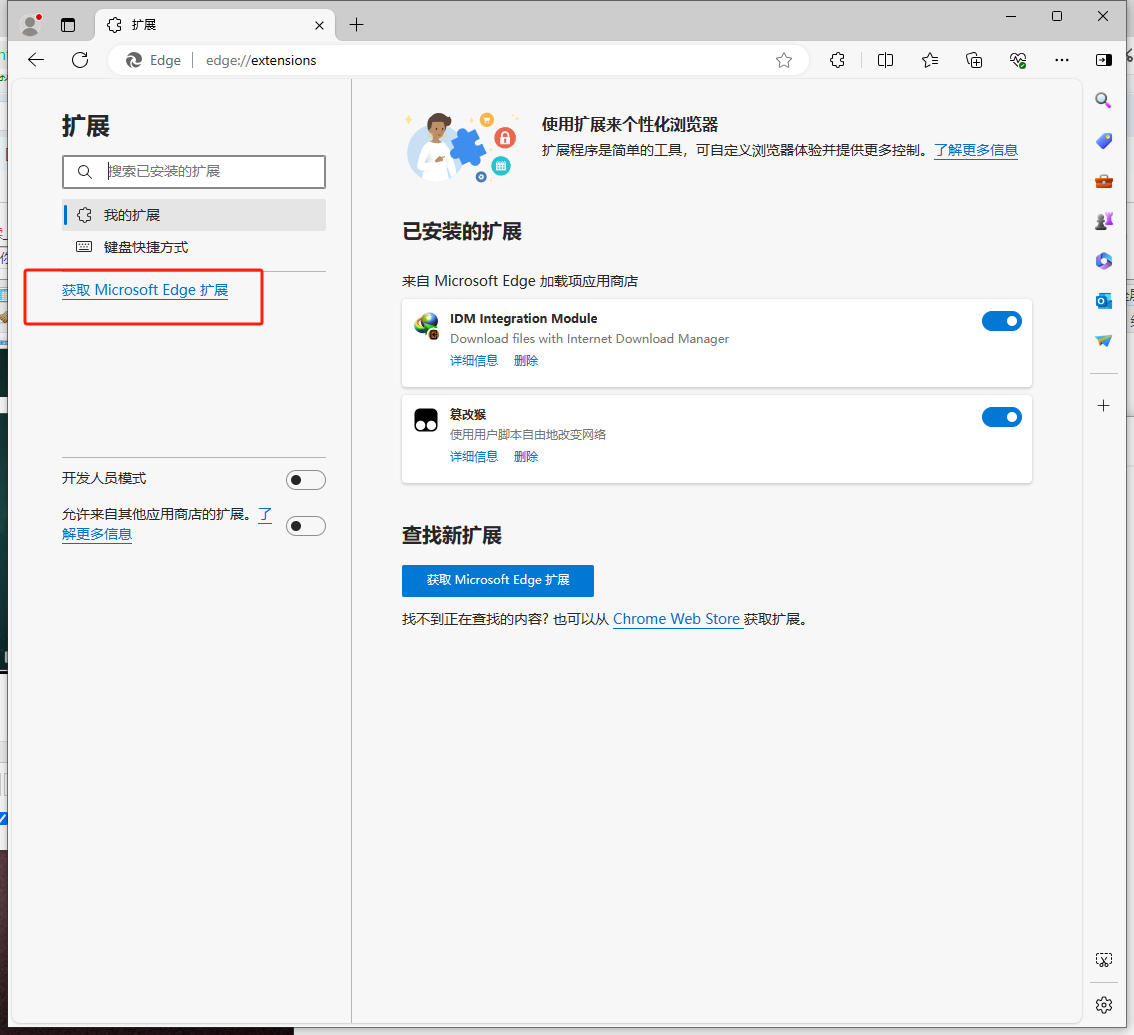
Task: Enable 开发人员模式 developer mode switch
Action: point(305,480)
